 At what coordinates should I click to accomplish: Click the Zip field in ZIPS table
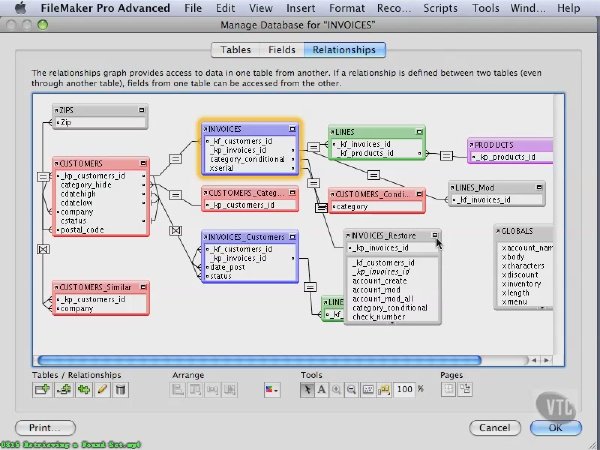click(99, 122)
